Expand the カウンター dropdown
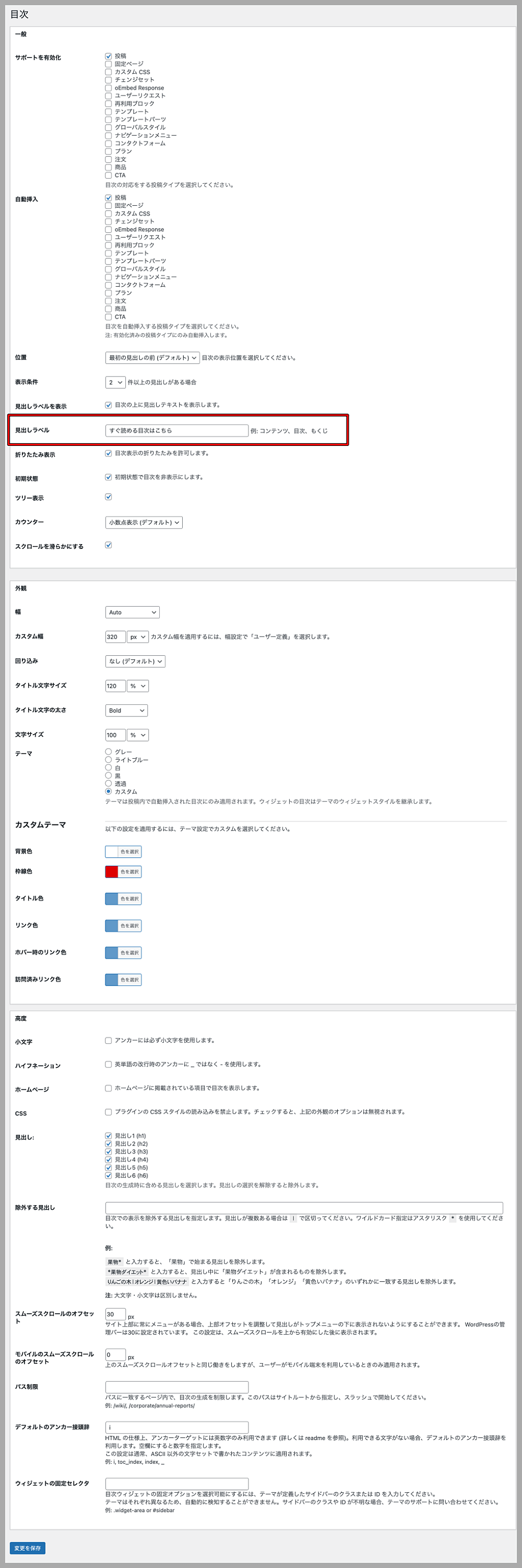The image size is (522, 1568). [144, 522]
